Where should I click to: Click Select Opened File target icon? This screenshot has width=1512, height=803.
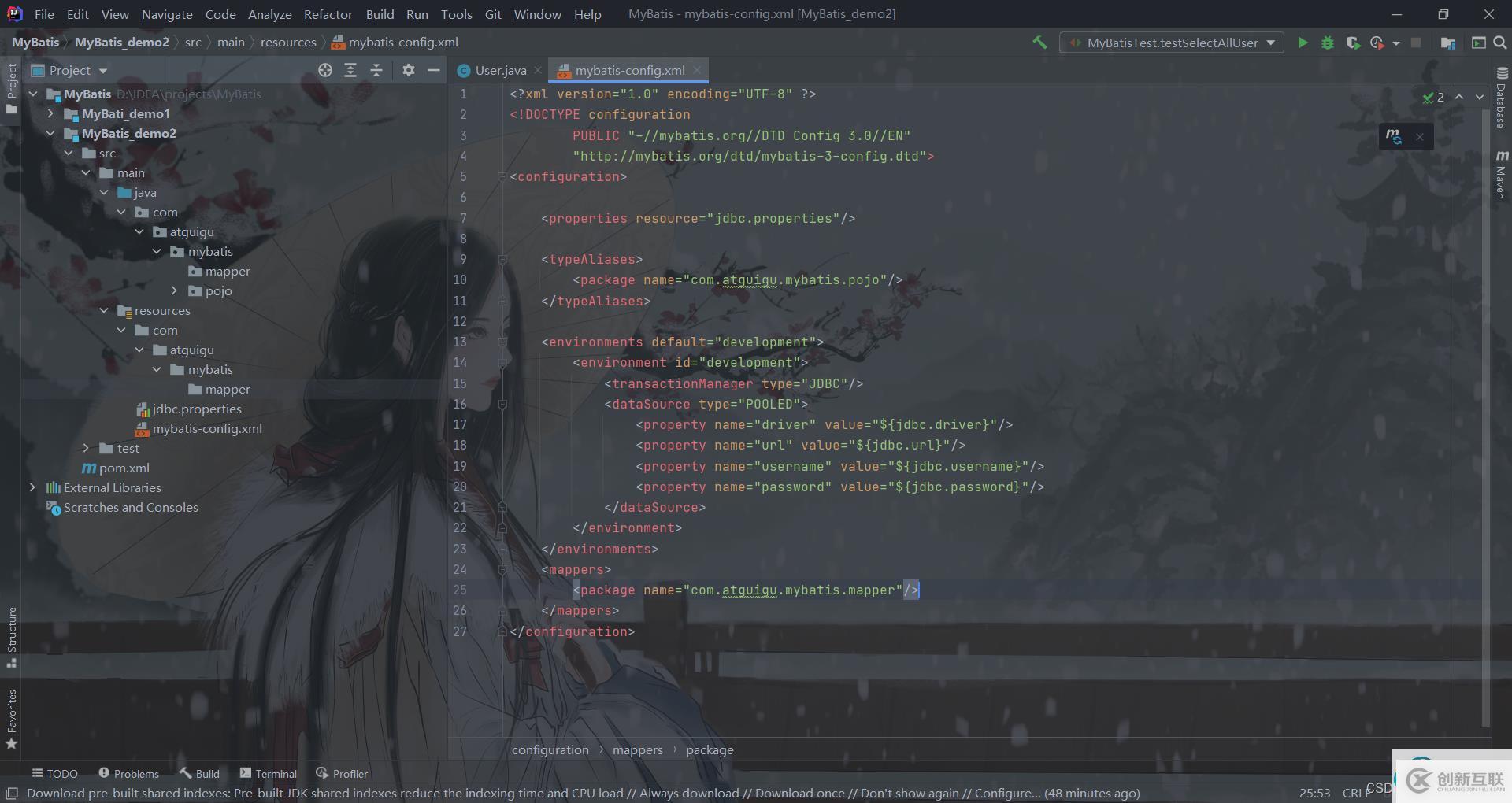(x=325, y=70)
